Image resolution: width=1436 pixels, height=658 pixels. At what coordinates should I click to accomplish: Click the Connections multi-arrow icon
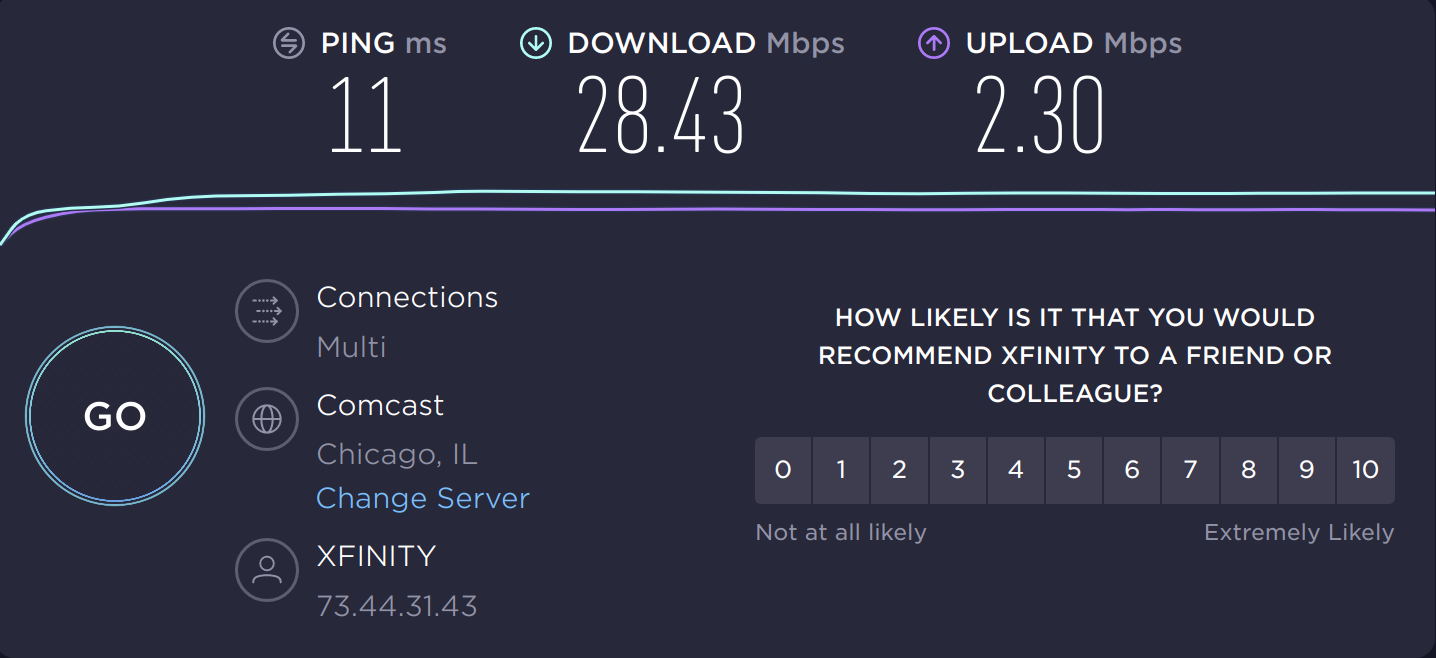coord(266,311)
